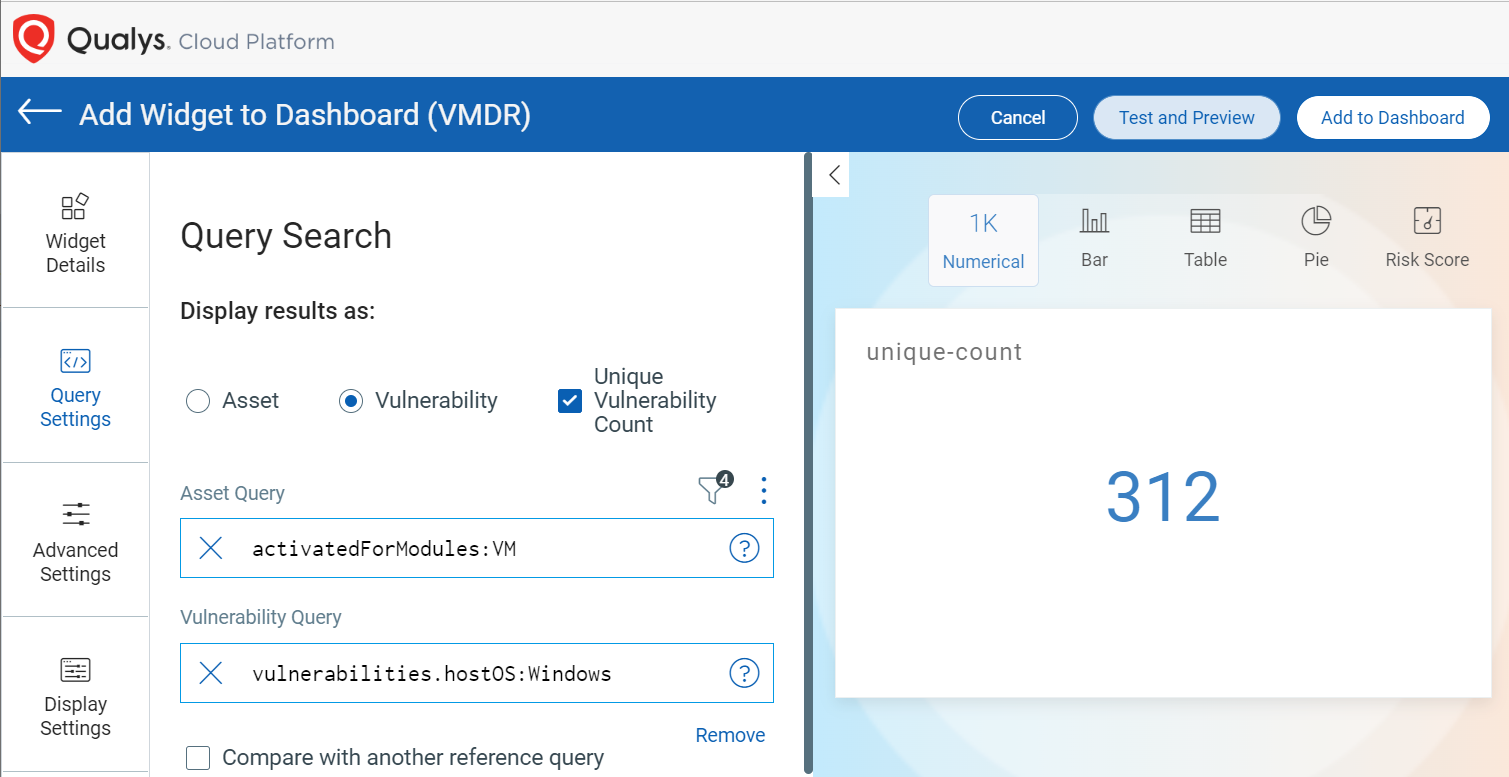Collapse the panel with the chevron arrow

[832, 175]
